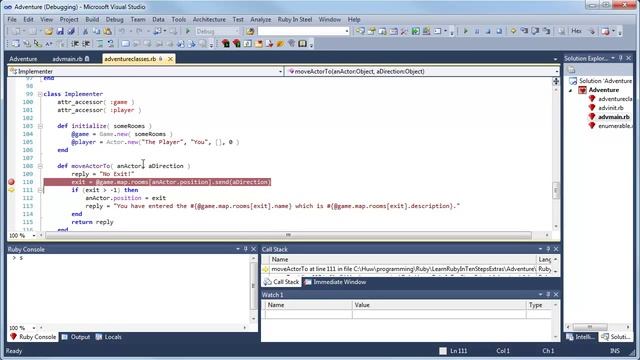Open the editor 100 % zoom dropdown
The width and height of the screenshot is (640, 360).
coord(34,236)
